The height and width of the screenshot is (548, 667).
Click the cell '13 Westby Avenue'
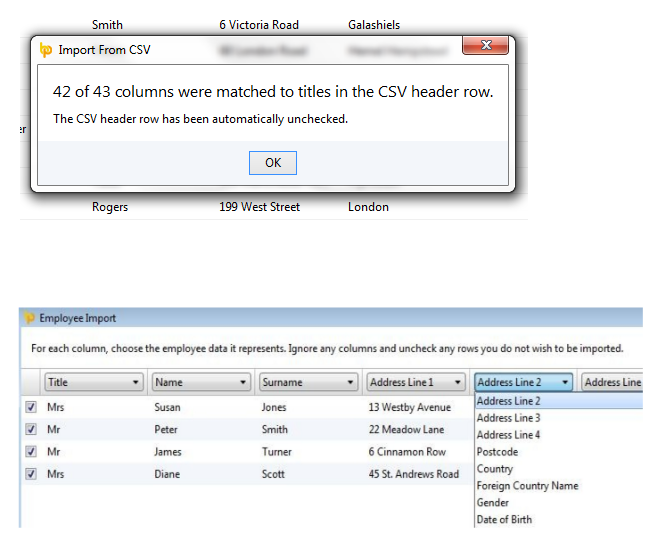click(409, 407)
